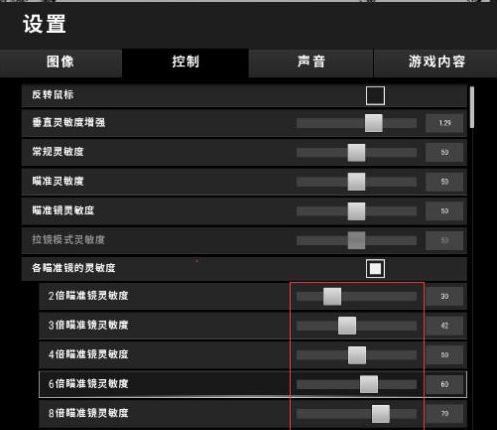The width and height of the screenshot is (500, 430).
Task: Open the 声音 settings tab
Action: coord(311,62)
